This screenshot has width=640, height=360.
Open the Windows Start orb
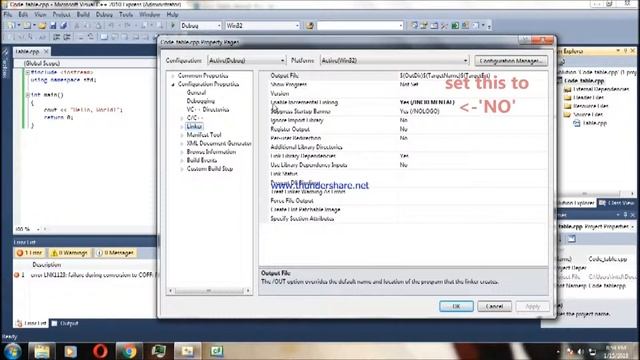tap(12, 351)
